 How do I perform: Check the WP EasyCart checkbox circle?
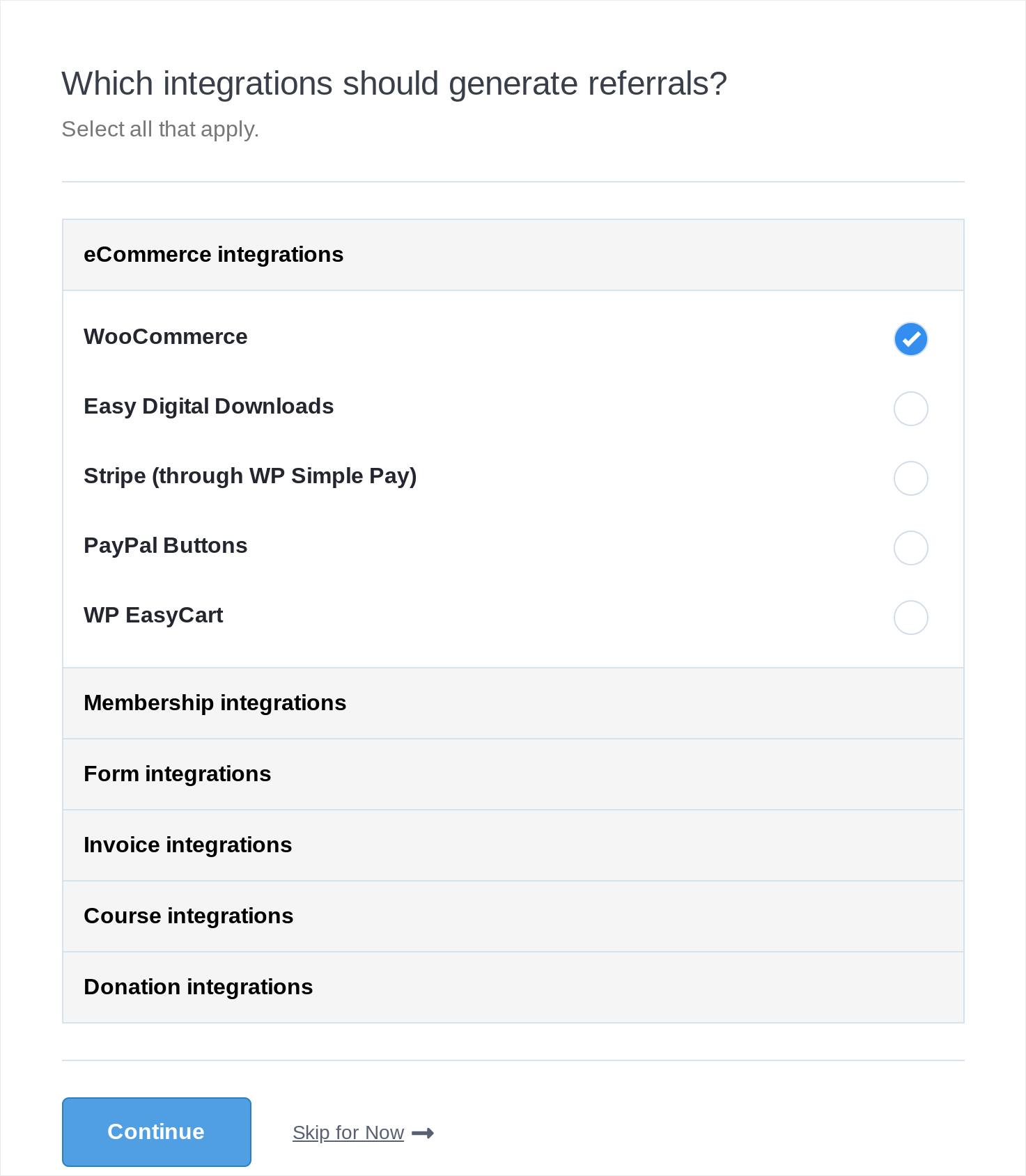pos(910,618)
